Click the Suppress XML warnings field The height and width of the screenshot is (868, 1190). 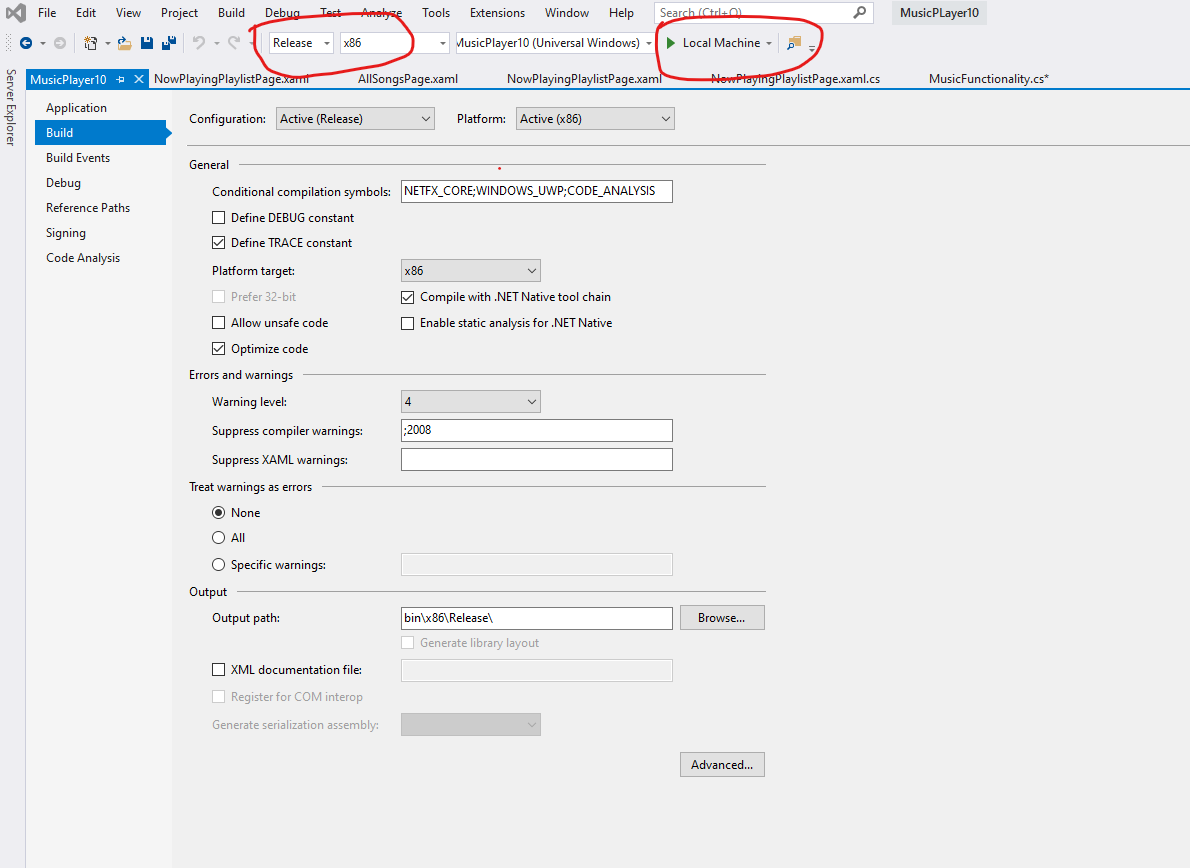coord(537,460)
